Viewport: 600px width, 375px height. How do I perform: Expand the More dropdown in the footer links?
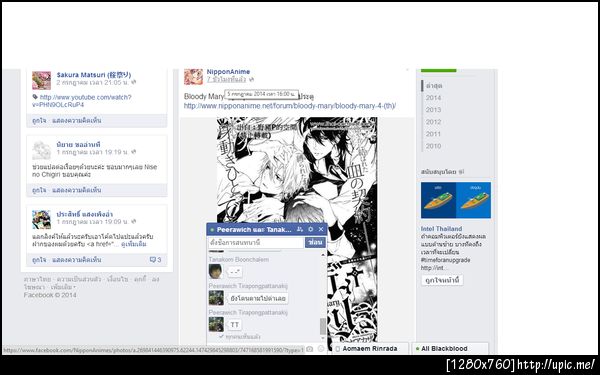(64, 287)
